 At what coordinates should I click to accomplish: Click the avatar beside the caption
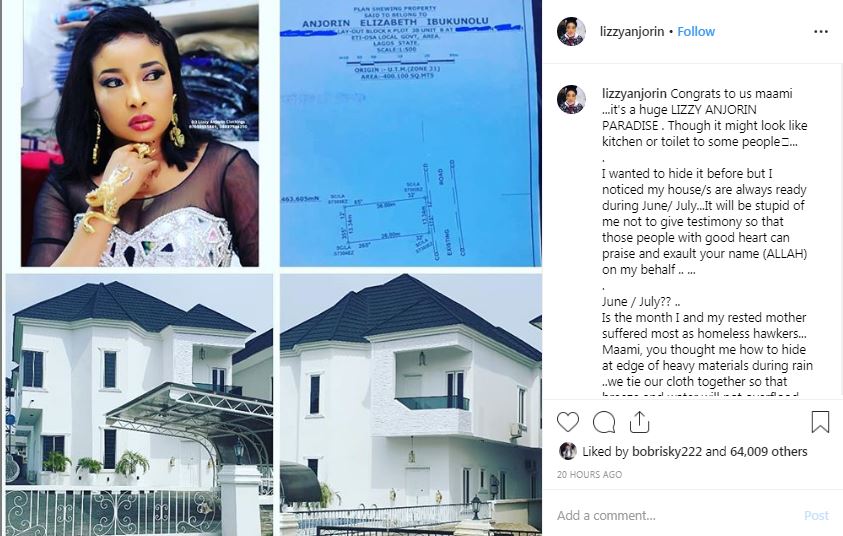(571, 99)
